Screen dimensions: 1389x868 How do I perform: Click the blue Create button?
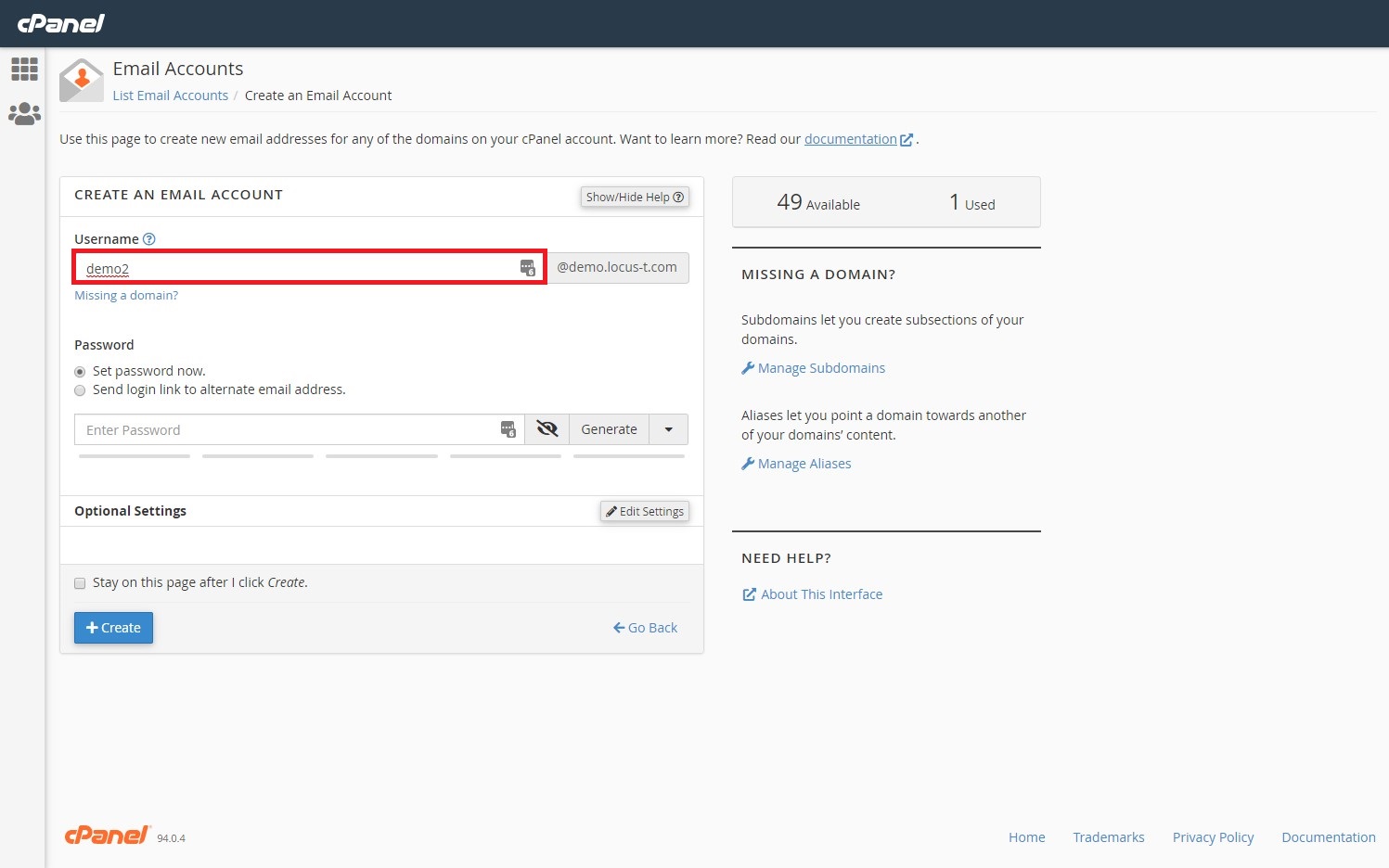coord(113,628)
